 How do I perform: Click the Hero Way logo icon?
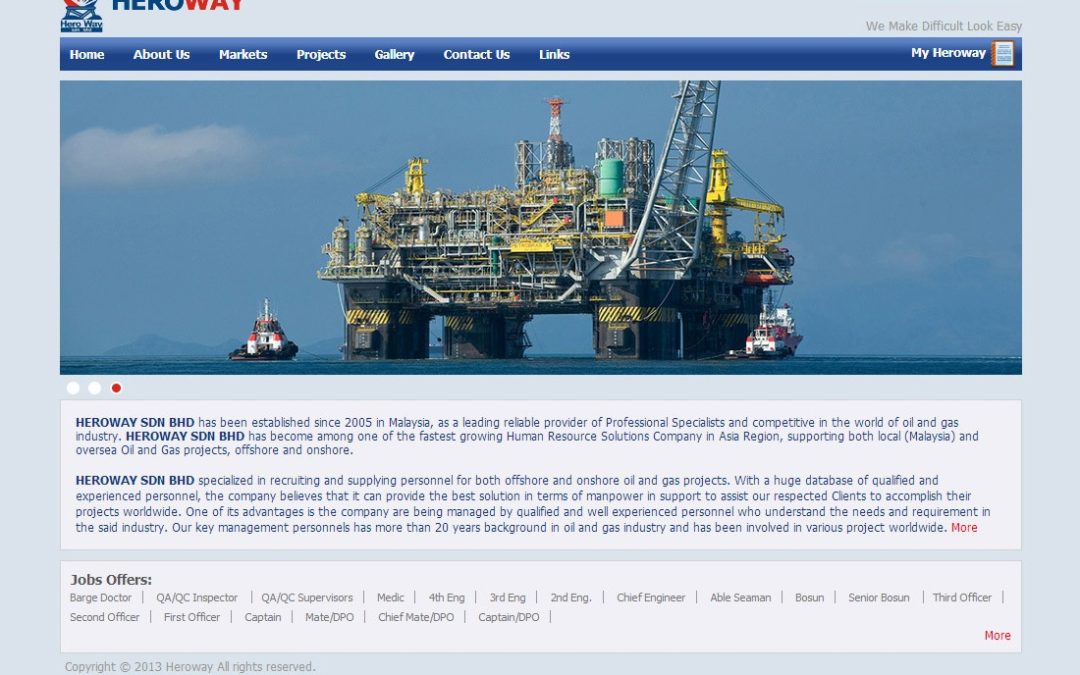point(82,15)
